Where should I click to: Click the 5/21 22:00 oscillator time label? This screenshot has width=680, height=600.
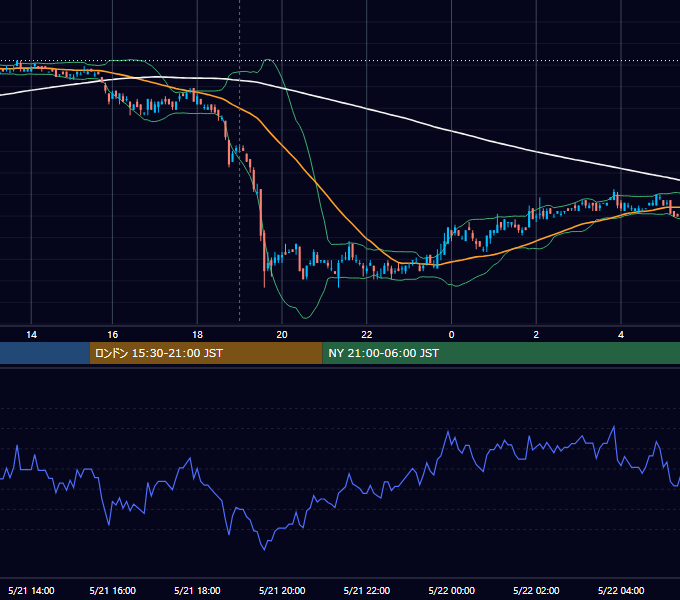pyautogui.click(x=367, y=590)
